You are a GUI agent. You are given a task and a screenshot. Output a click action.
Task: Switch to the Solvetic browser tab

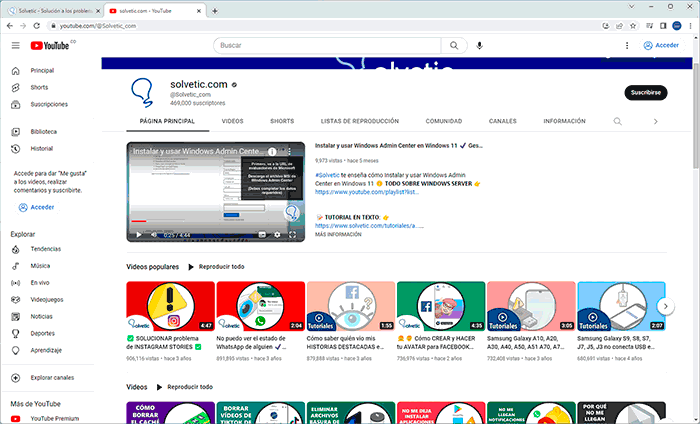tap(54, 11)
